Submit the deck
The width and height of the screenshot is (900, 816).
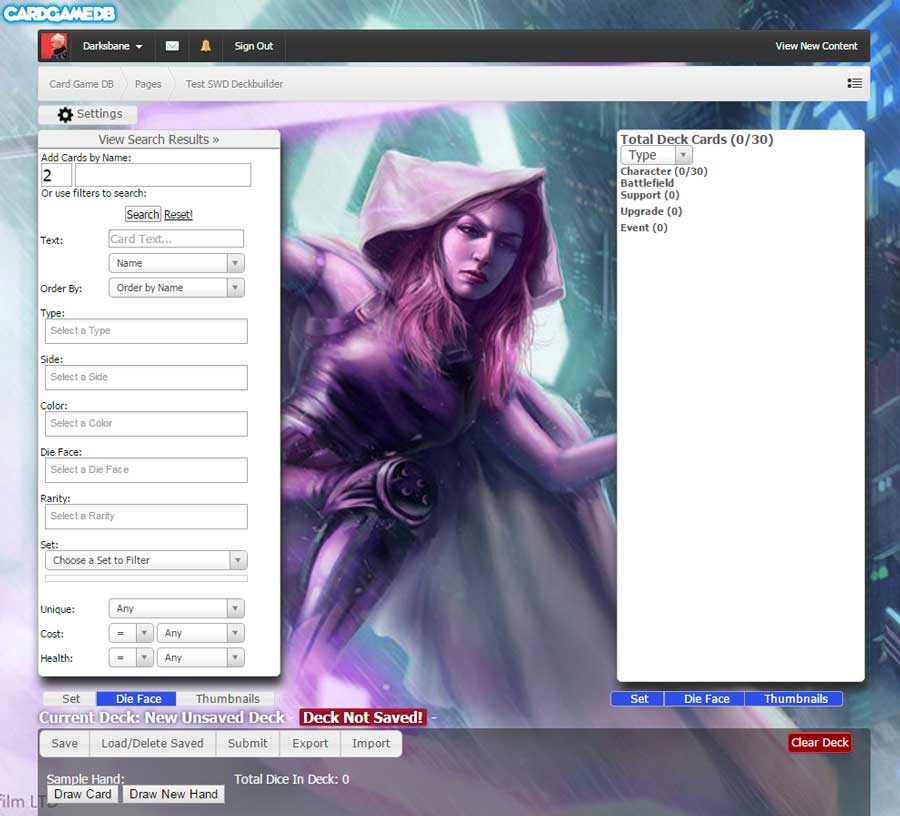click(247, 744)
